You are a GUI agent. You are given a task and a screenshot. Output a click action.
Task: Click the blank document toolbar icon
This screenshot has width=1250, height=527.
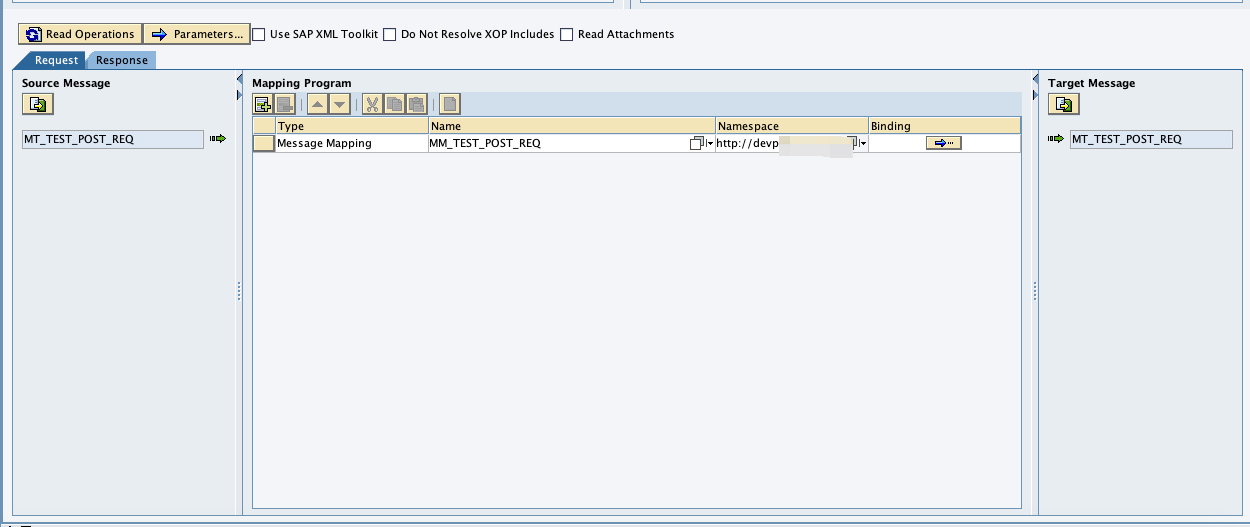[449, 104]
